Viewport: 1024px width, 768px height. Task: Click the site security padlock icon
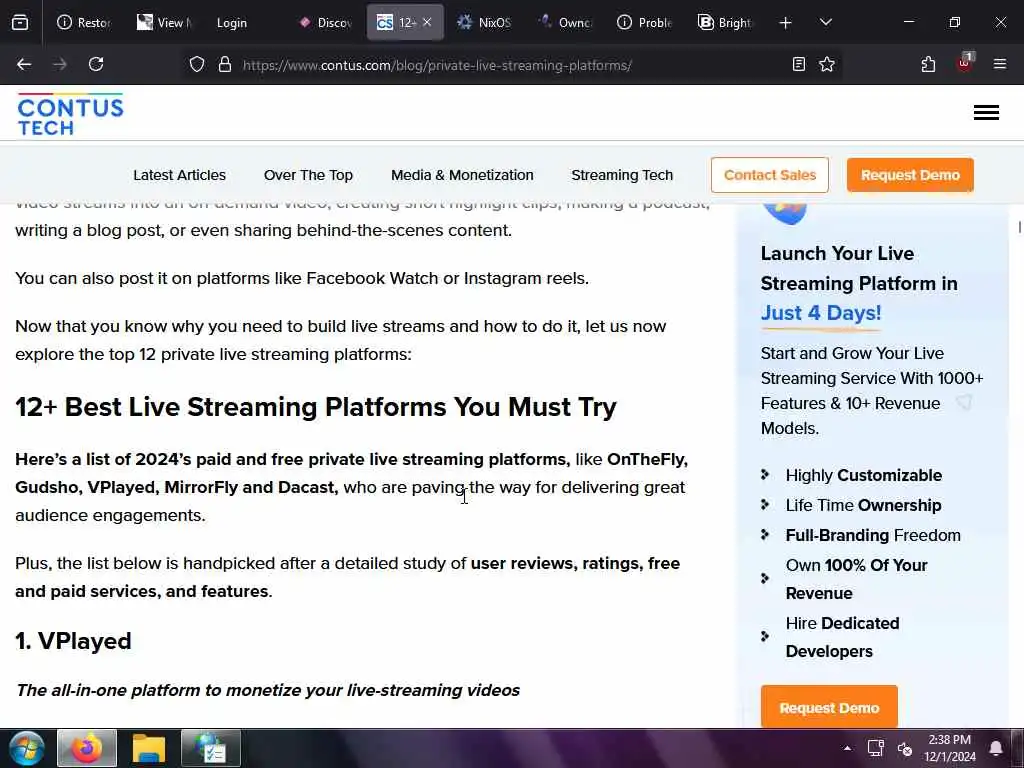[225, 65]
